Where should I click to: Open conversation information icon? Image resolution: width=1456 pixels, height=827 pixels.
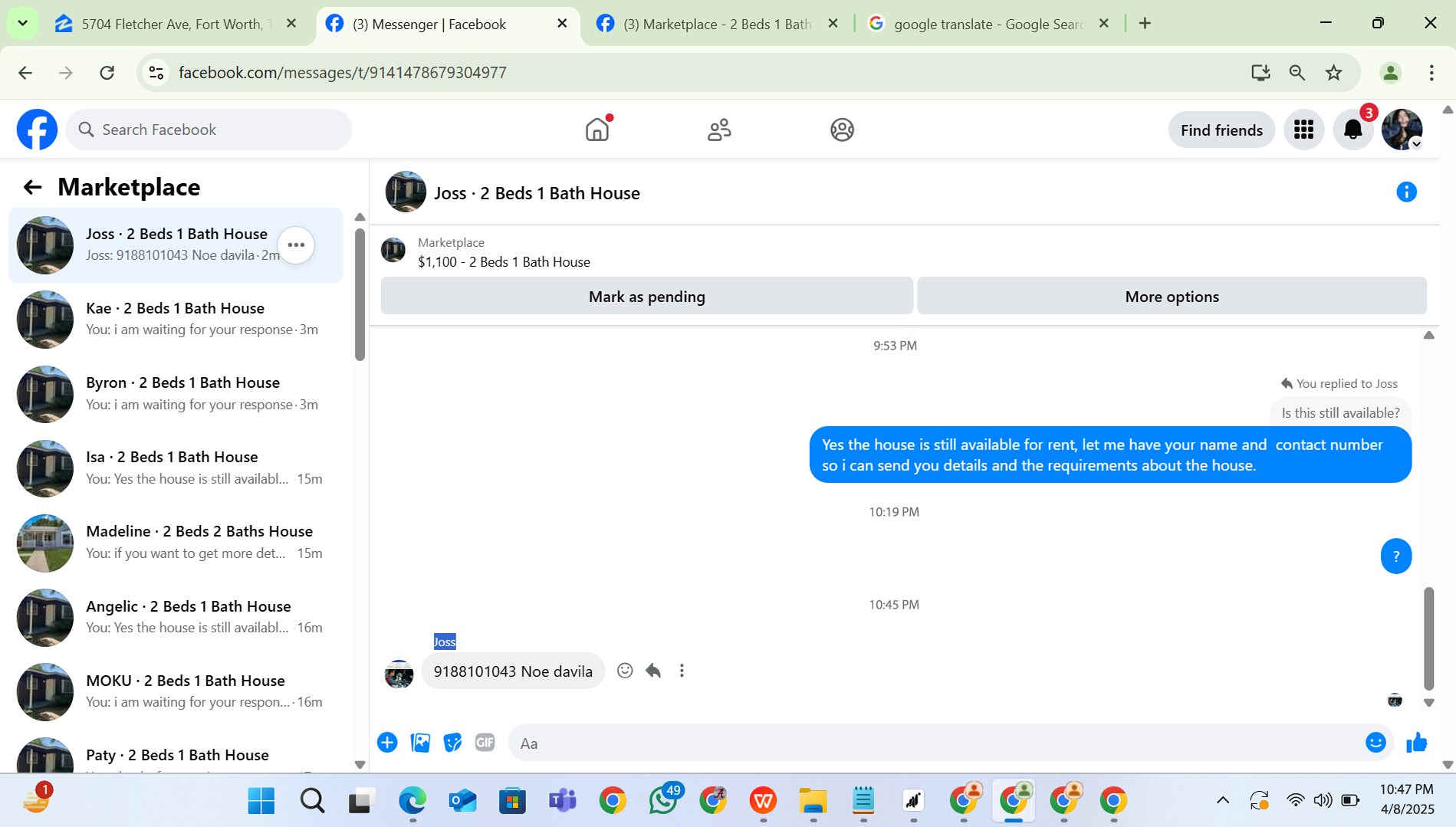pos(1406,192)
